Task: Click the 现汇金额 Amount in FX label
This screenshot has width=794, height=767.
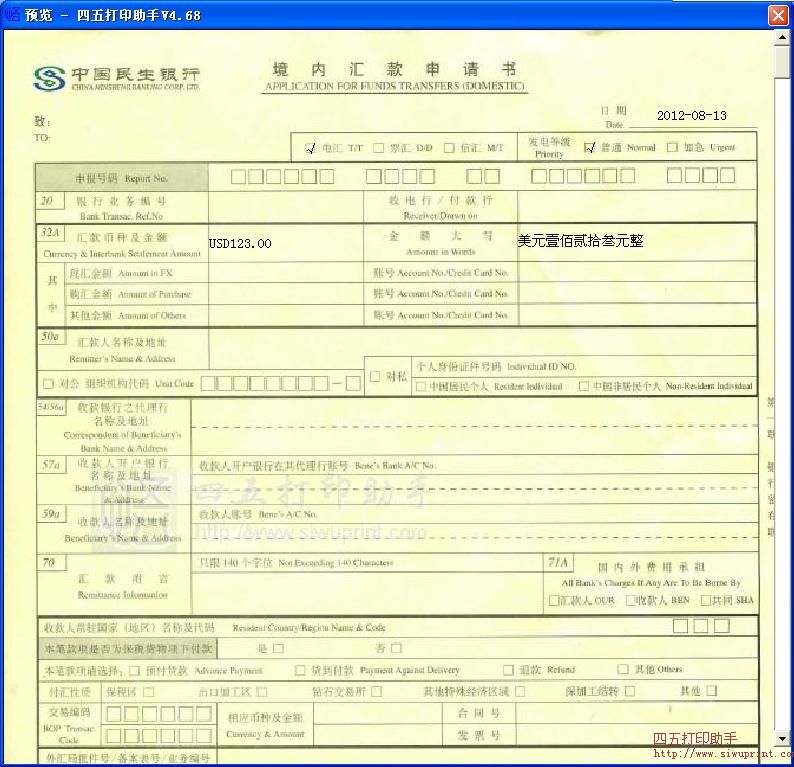Action: (121, 273)
